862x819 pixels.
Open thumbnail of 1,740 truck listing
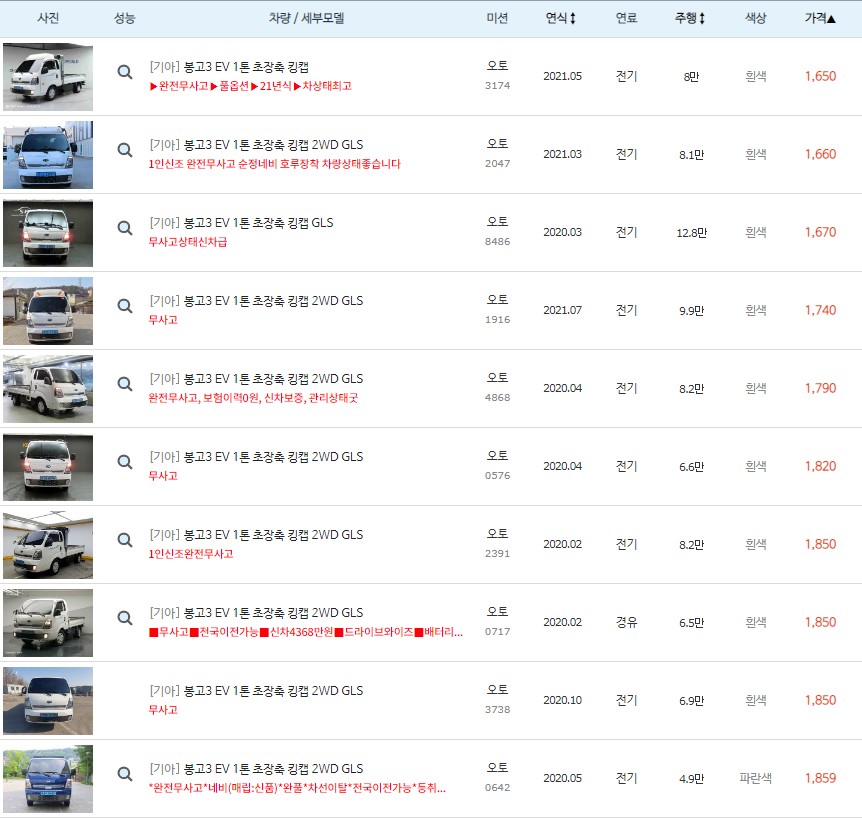coord(48,311)
